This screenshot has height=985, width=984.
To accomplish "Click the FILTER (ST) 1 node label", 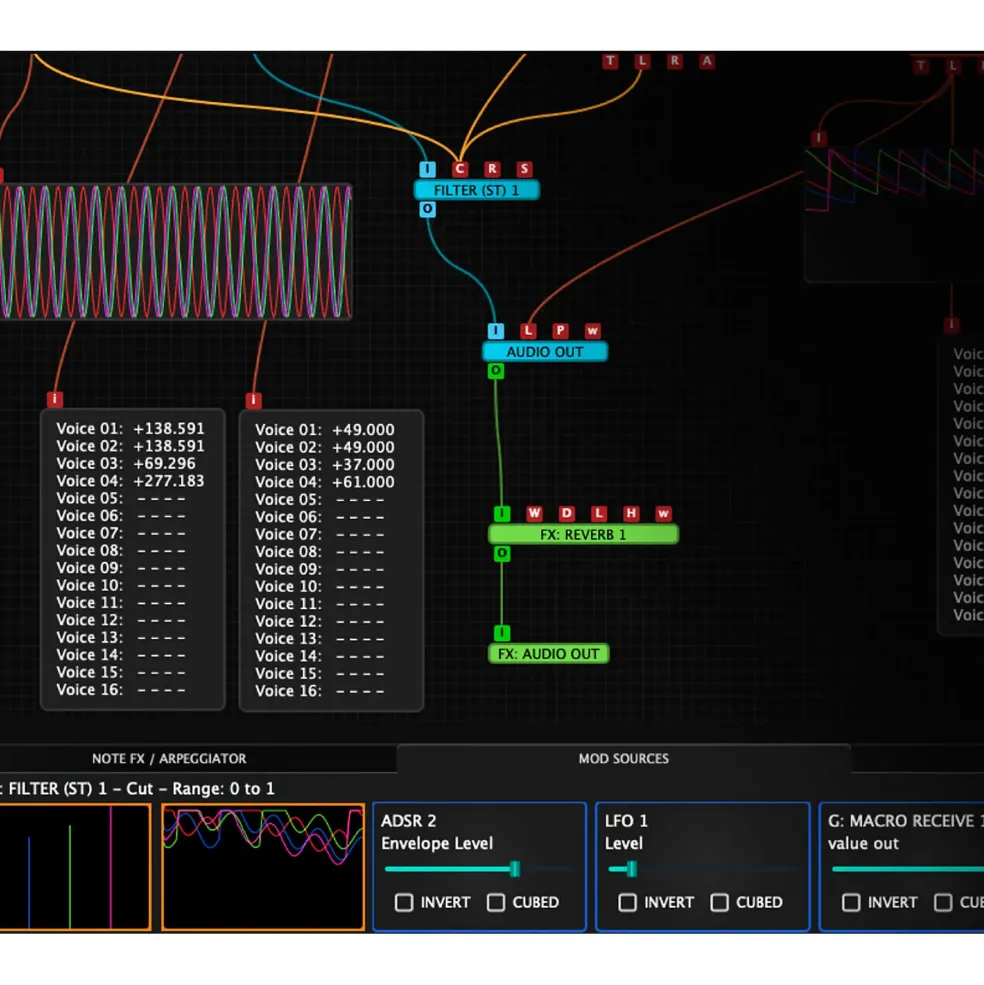I will [476, 190].
